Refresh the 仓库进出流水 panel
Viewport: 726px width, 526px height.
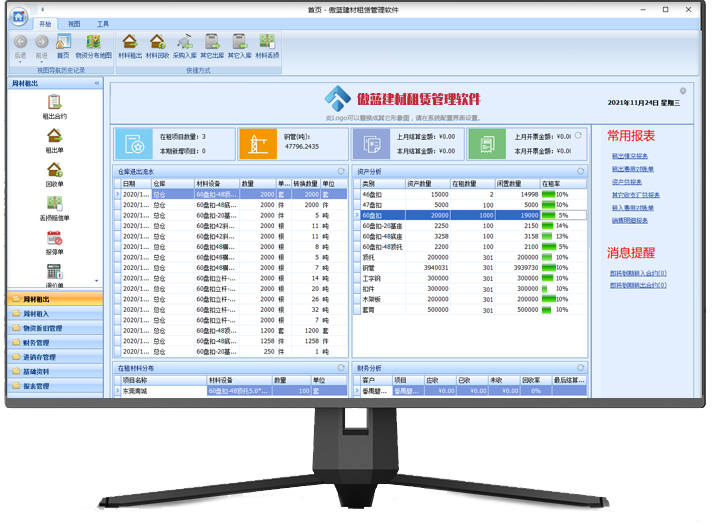tap(342, 172)
